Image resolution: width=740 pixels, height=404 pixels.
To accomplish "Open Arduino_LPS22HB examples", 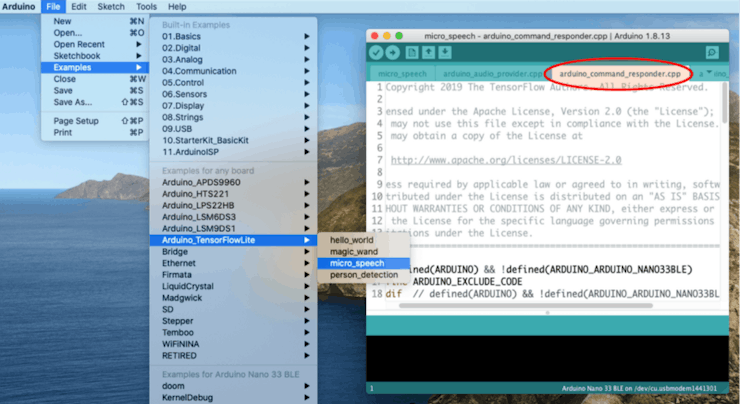I will tap(233, 205).
